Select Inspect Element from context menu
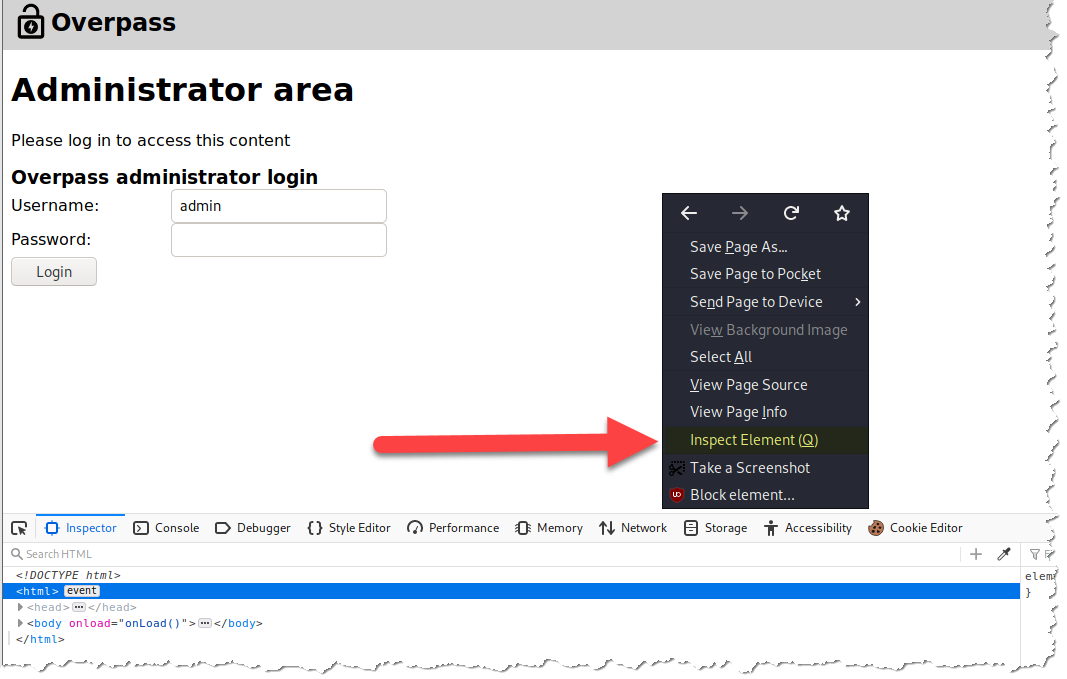The height and width of the screenshot is (679, 1067). 754,440
